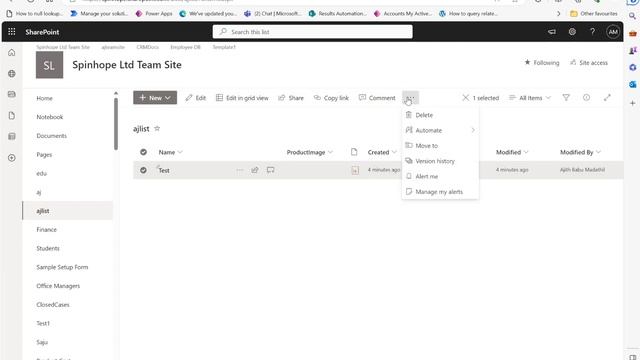Open Documents in the left navigation
Image resolution: width=640 pixels, height=360 pixels.
click(x=51, y=136)
